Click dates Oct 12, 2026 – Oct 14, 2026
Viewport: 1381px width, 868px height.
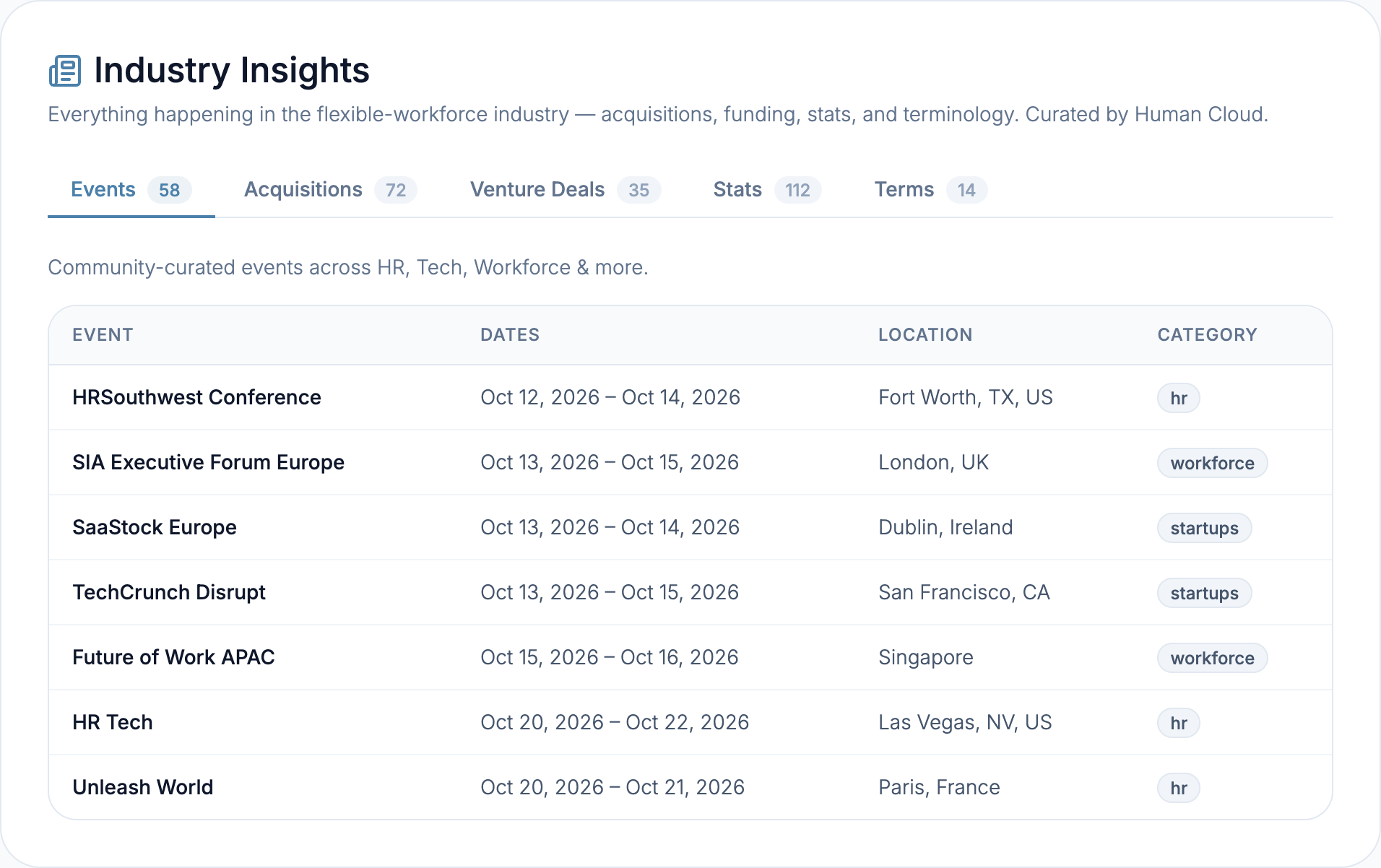(x=610, y=397)
